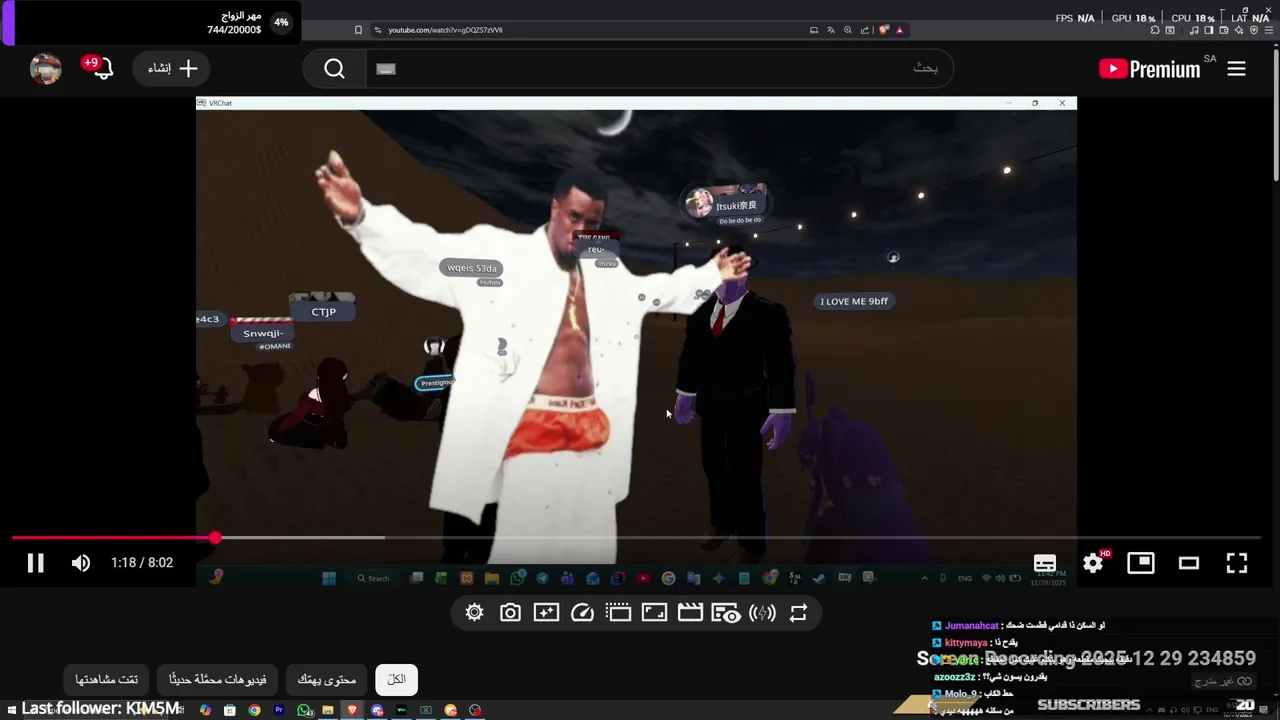Mute the video volume
The width and height of the screenshot is (1280, 720).
click(81, 563)
